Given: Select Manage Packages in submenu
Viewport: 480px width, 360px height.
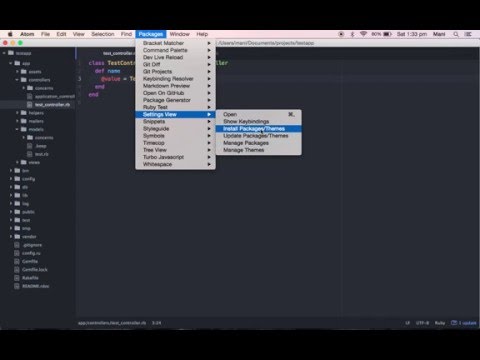Looking at the screenshot, I should [259, 143].
